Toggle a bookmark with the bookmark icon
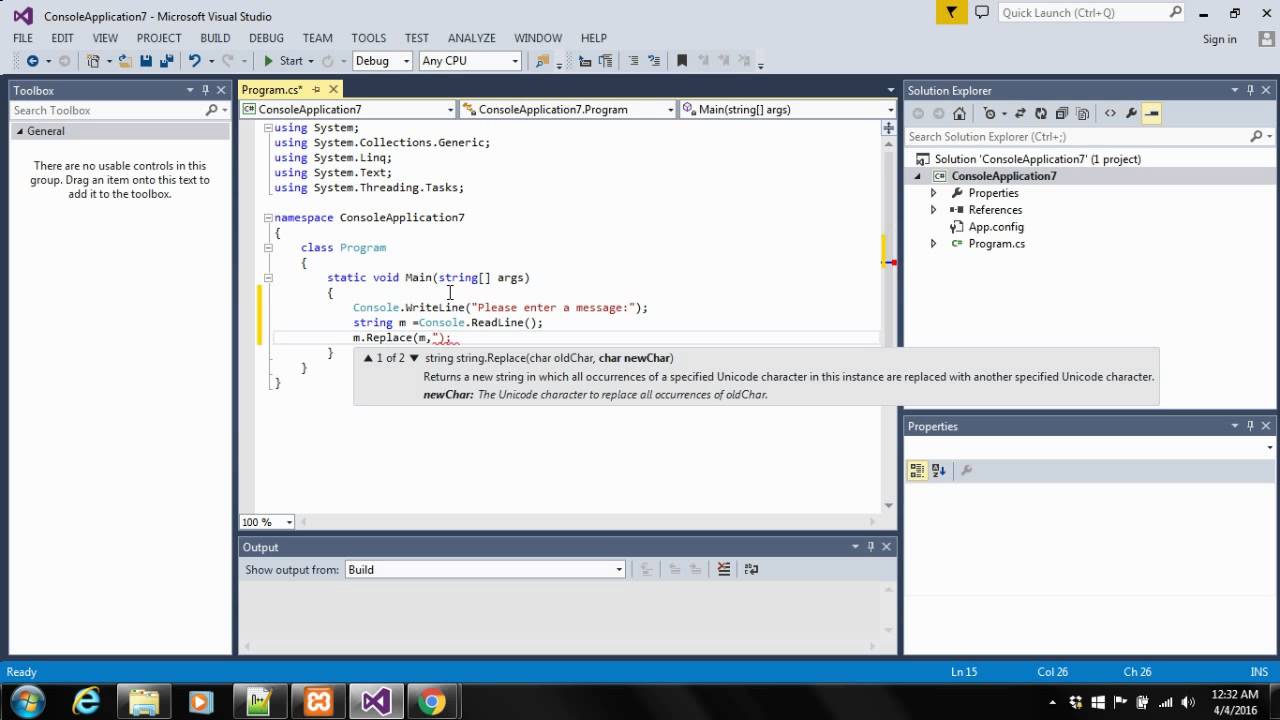 point(682,61)
